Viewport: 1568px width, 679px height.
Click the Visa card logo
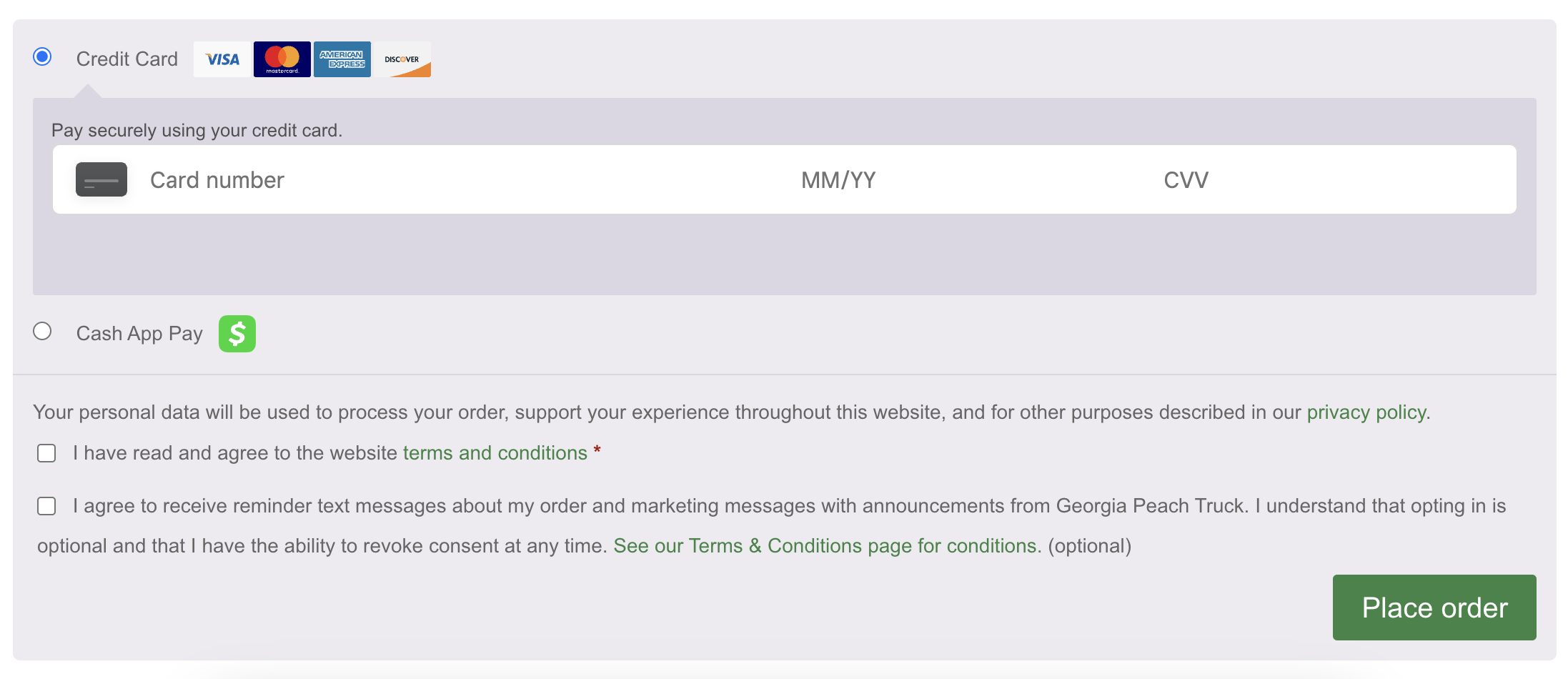click(x=222, y=59)
